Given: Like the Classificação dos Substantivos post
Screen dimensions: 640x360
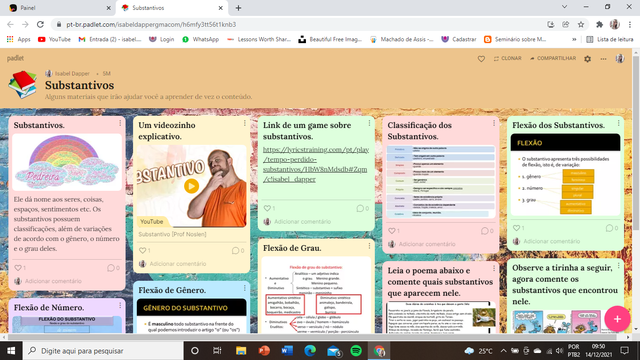Looking at the screenshot, I should [x=392, y=231].
